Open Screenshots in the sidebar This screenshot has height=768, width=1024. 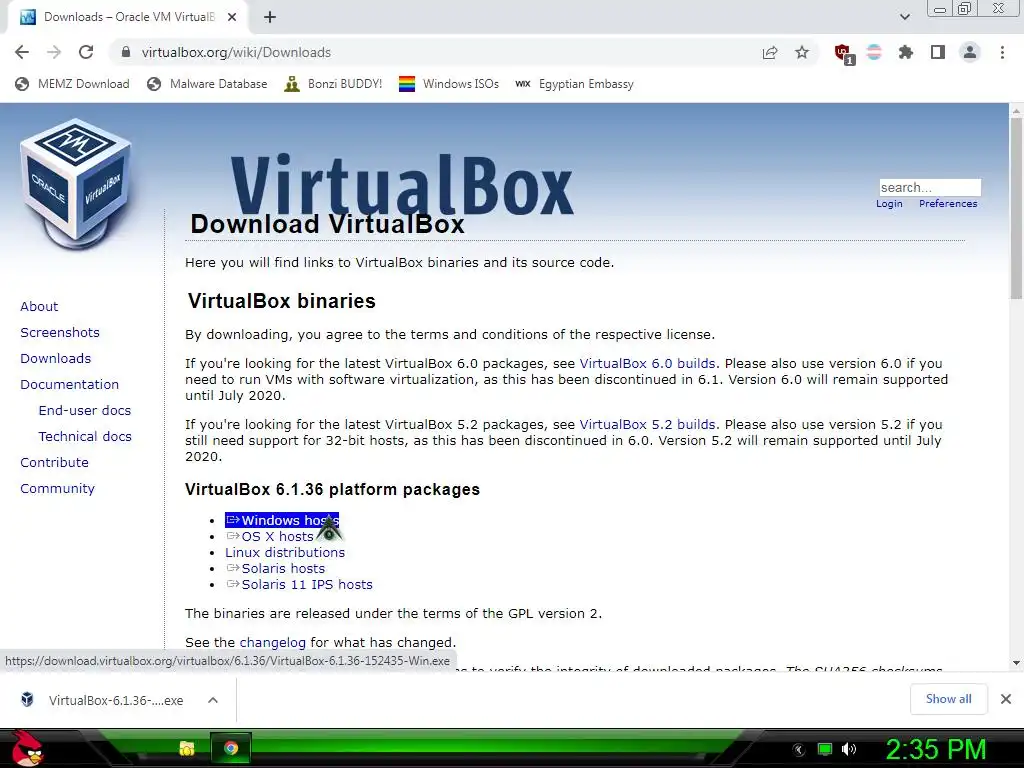pos(60,332)
